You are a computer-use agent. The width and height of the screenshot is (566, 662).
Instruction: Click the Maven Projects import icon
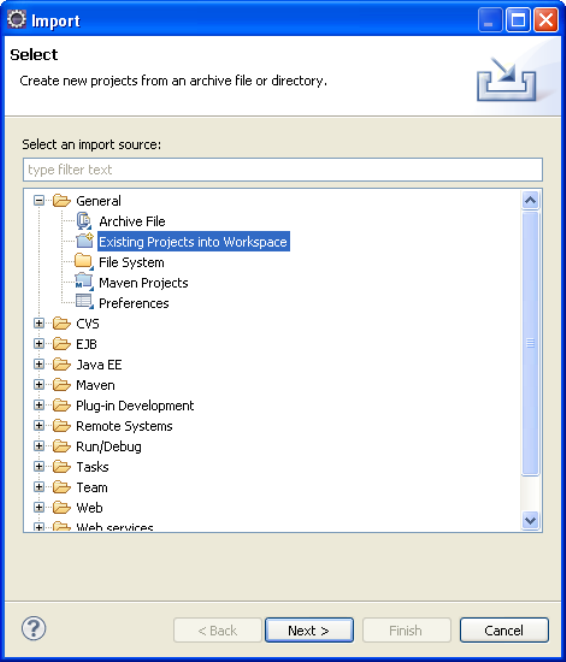(84, 282)
